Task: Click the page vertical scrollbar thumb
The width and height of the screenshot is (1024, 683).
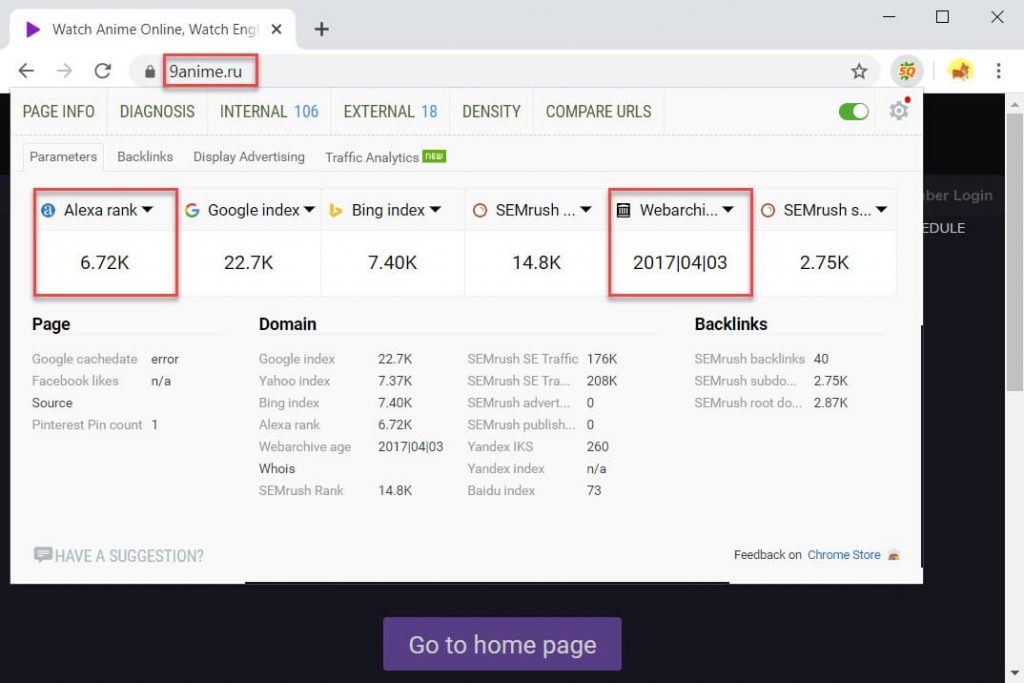Action: (x=1014, y=252)
